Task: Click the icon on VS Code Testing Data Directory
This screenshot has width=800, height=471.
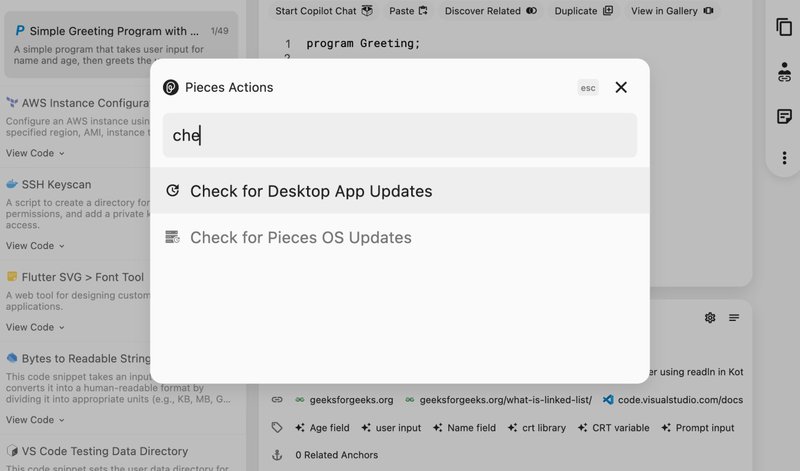Action: (x=12, y=451)
